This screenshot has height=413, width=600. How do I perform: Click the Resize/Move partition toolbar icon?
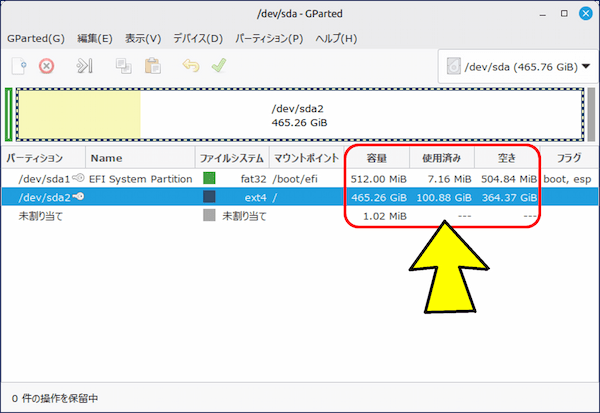[85, 67]
